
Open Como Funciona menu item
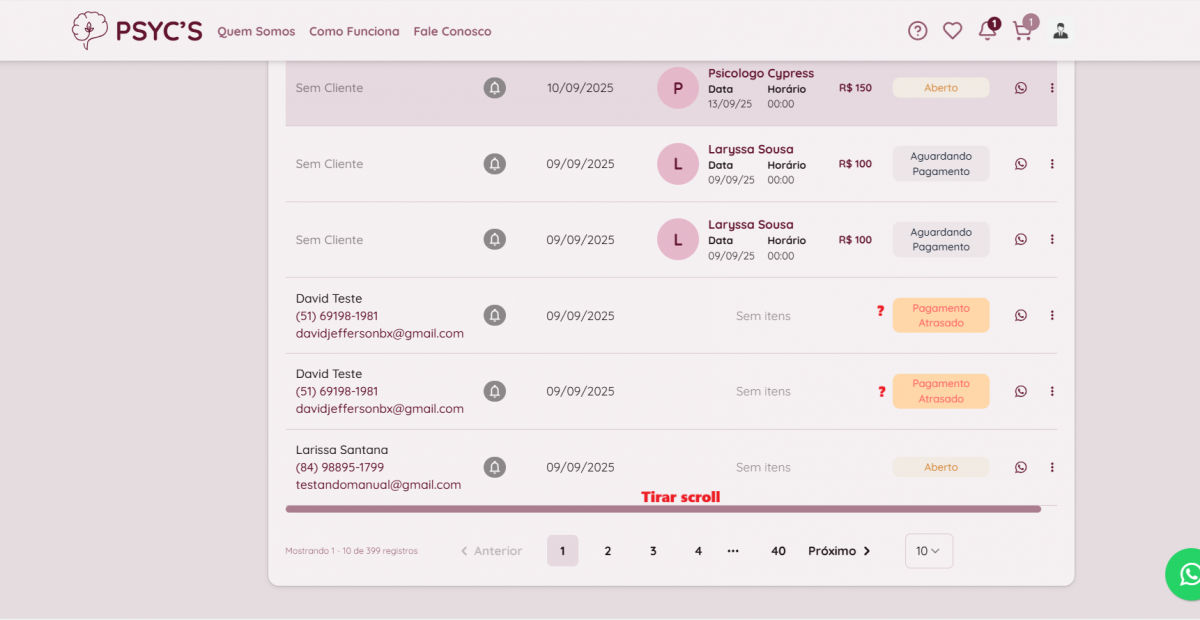[x=354, y=32]
